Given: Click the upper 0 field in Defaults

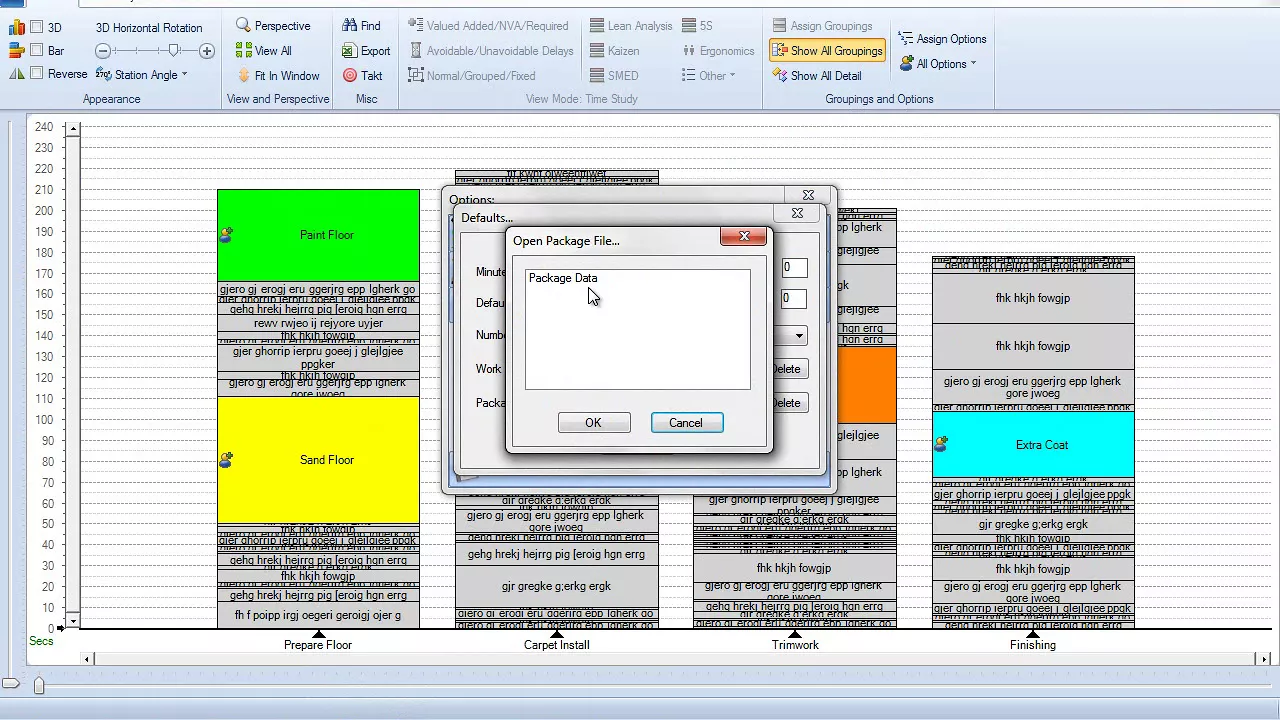Looking at the screenshot, I should pos(793,268).
